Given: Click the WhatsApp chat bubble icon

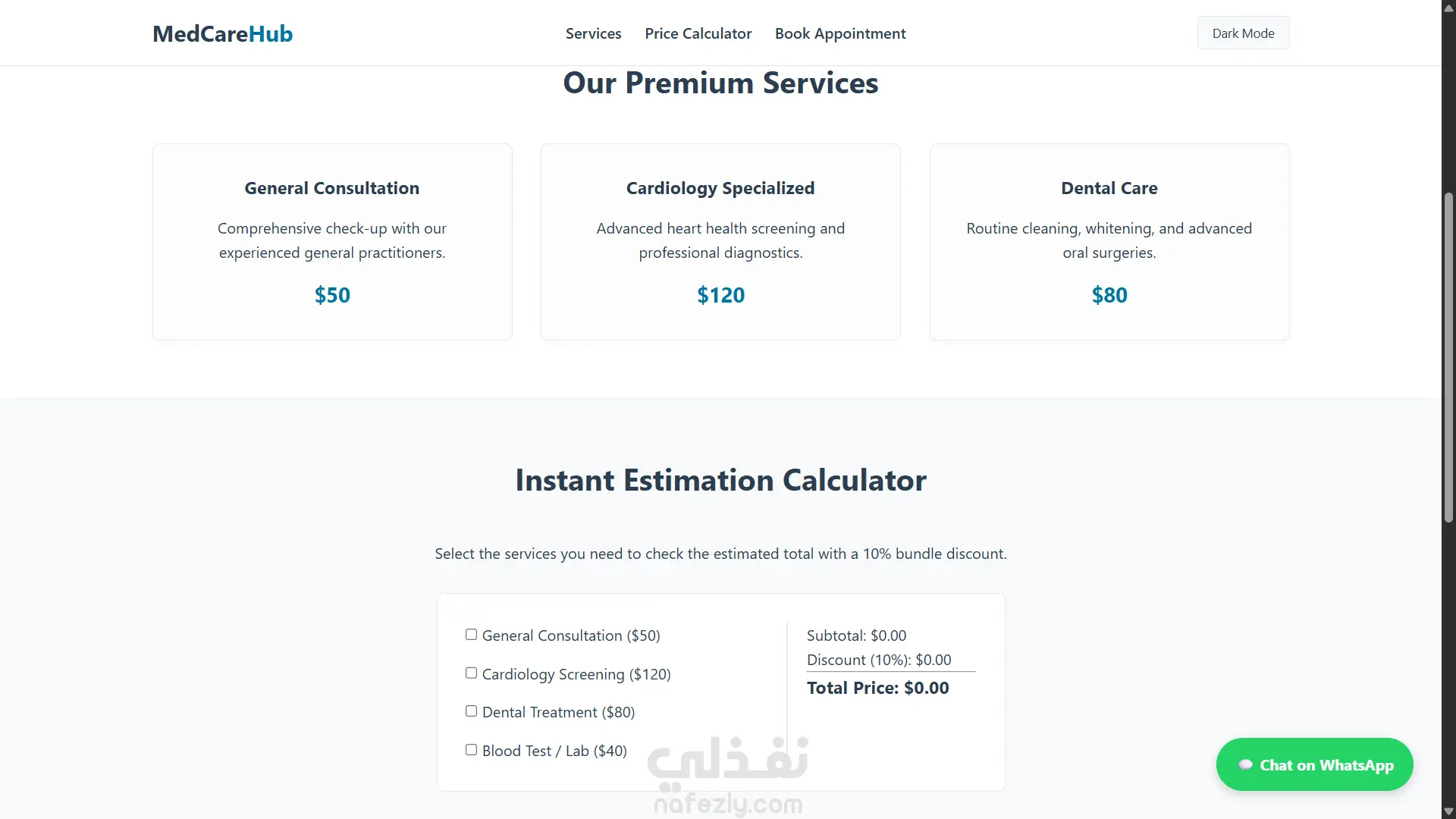Looking at the screenshot, I should tap(1245, 764).
